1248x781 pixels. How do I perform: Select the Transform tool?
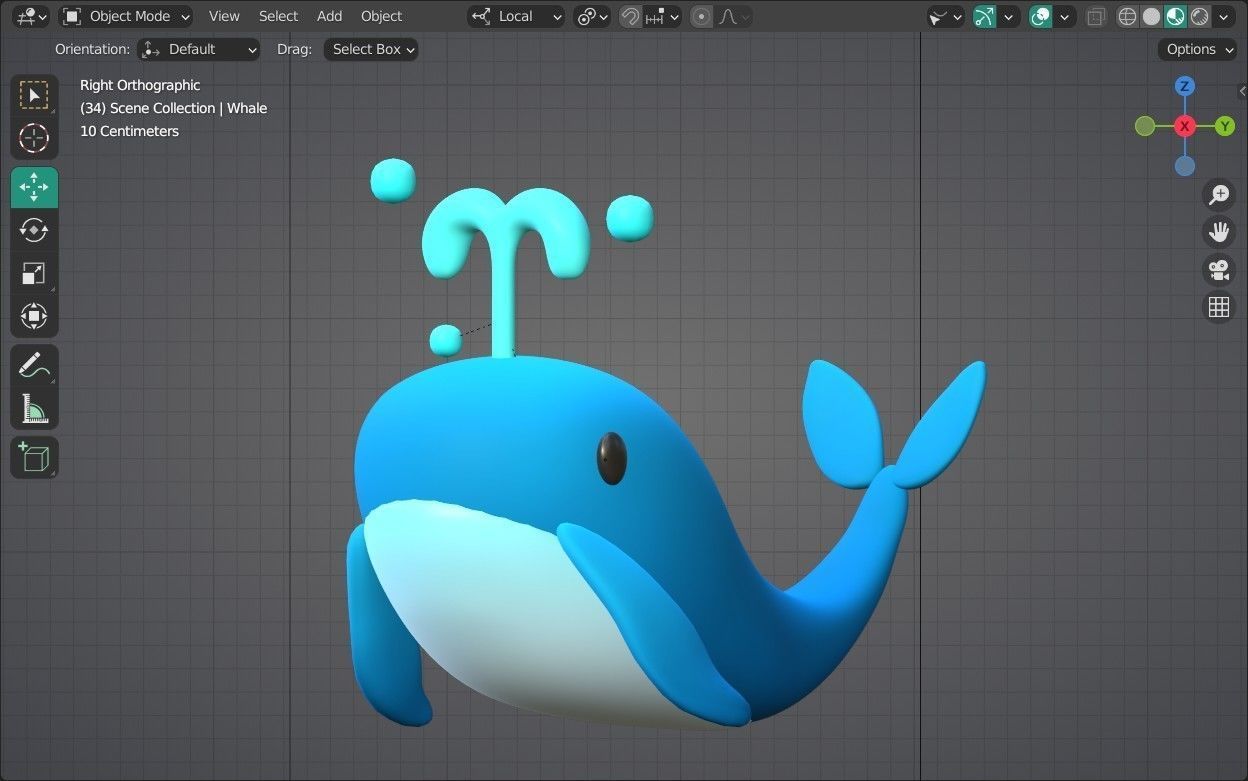[x=34, y=317]
